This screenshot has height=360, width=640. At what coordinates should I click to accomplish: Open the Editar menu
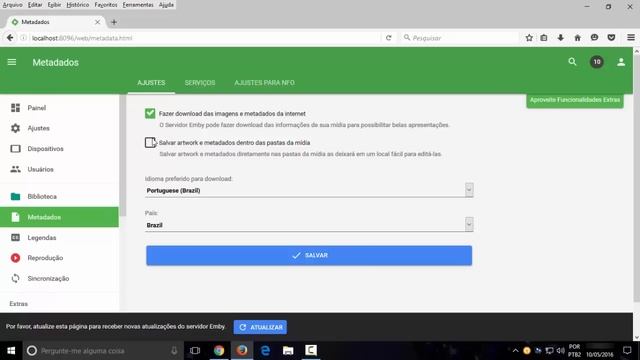click(35, 5)
